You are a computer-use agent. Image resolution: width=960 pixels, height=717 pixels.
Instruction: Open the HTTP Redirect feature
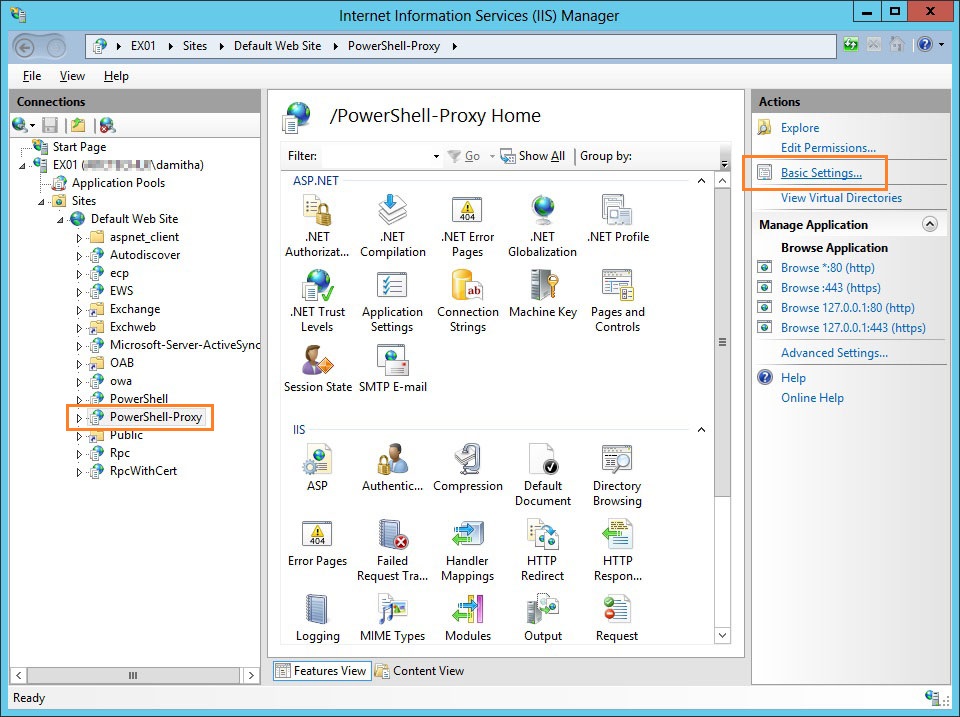542,550
